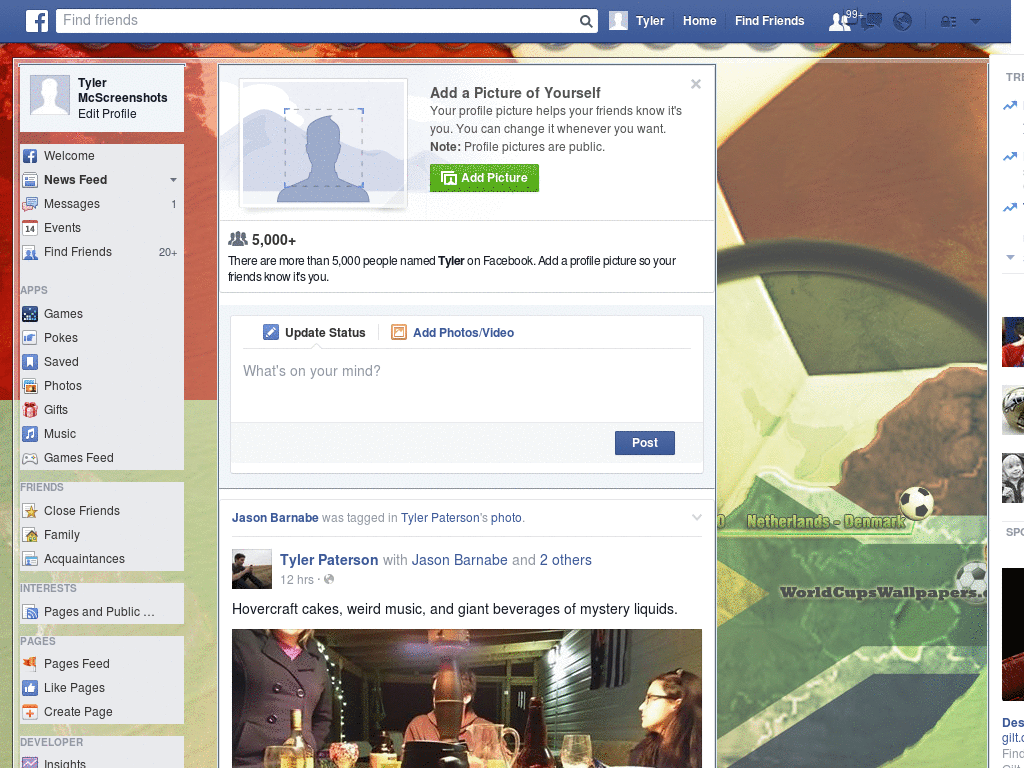Click the Games Feed controller icon

(x=30, y=458)
